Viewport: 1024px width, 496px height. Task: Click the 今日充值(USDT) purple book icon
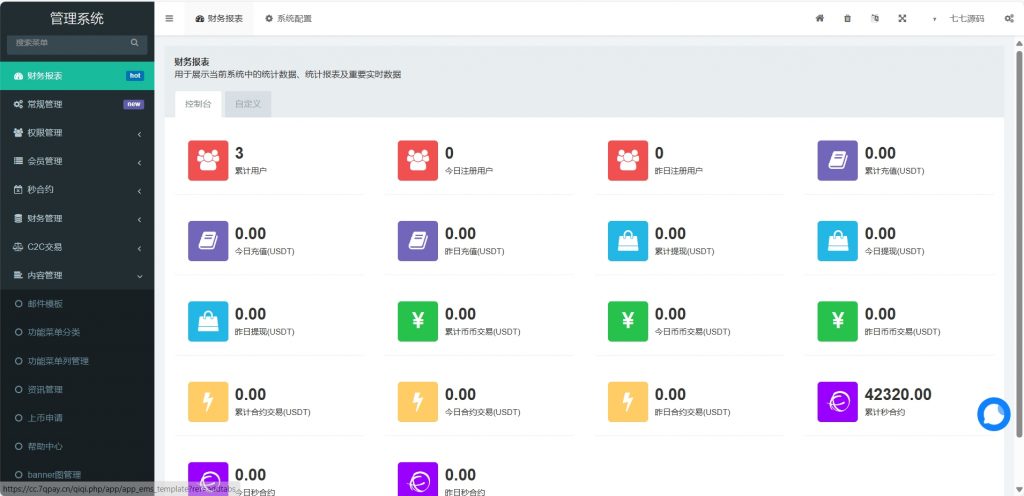click(208, 241)
